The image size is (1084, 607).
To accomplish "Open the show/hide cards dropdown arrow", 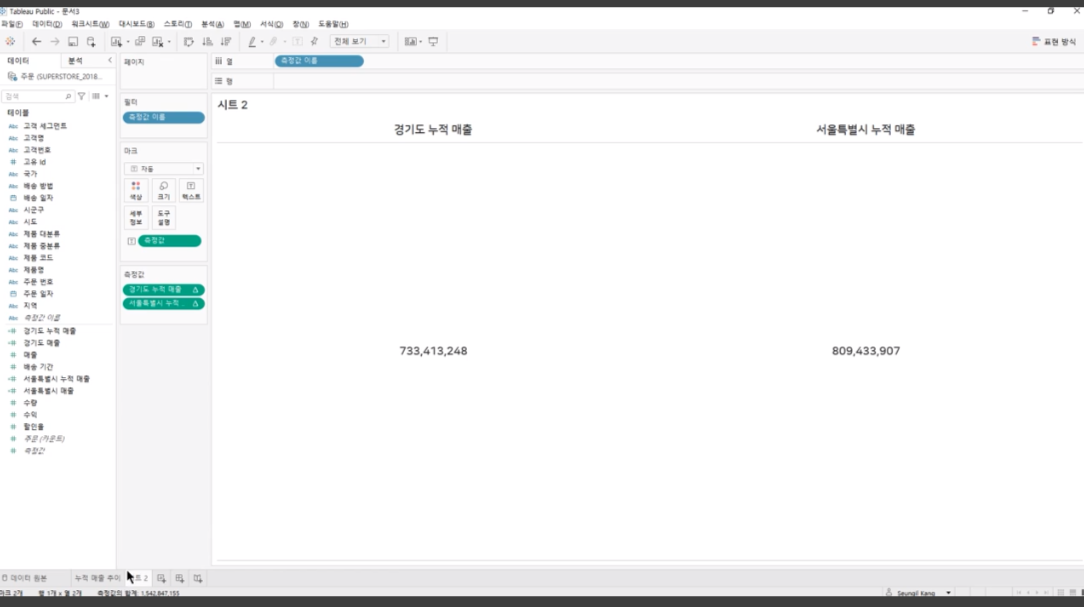I will (x=420, y=41).
